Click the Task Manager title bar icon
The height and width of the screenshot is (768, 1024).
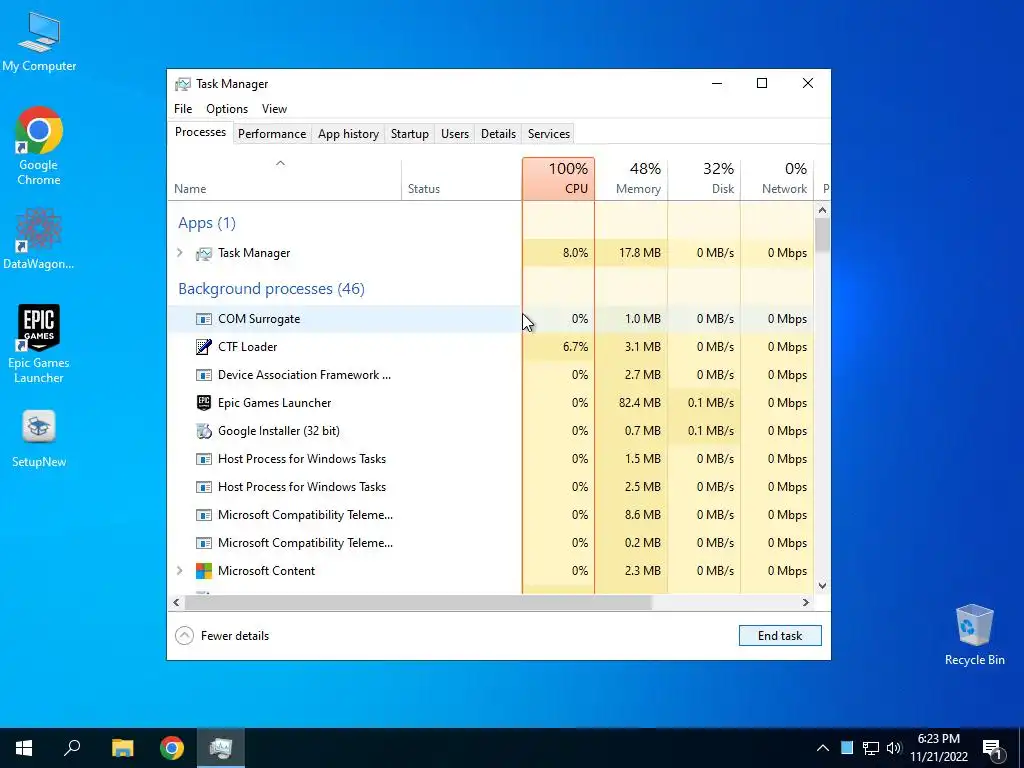(183, 84)
